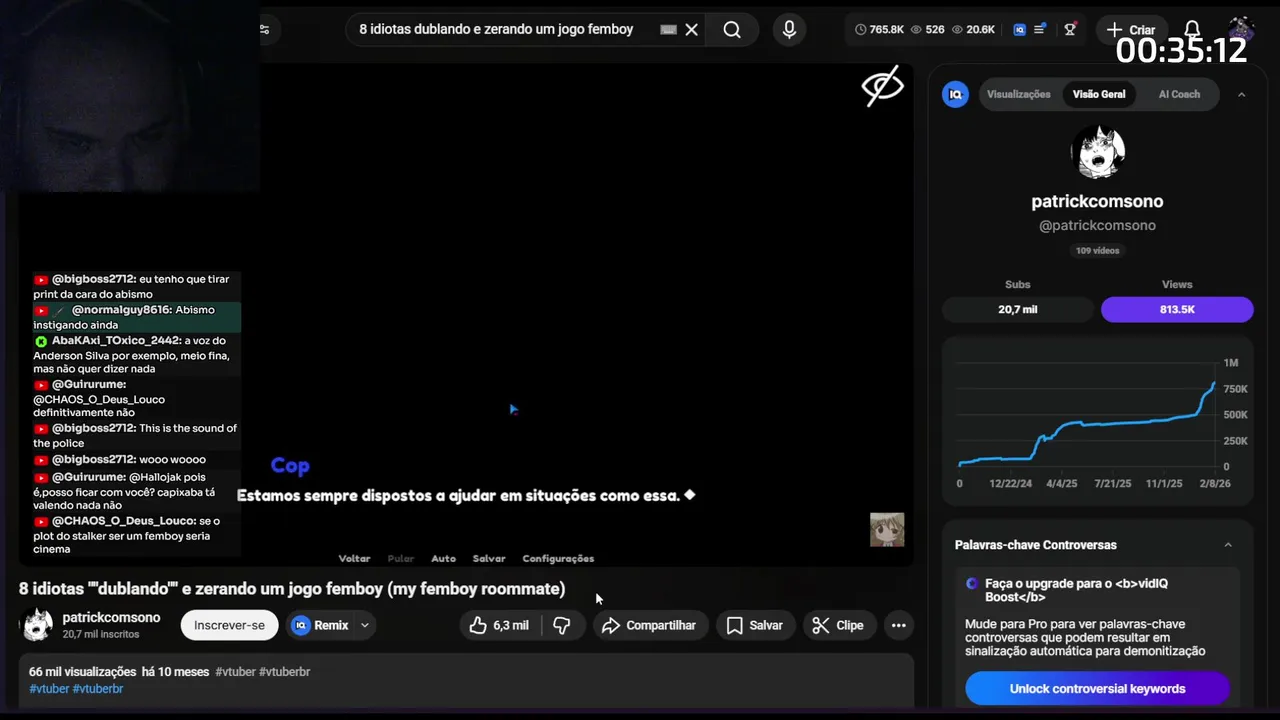The height and width of the screenshot is (720, 1280).
Task: Dislike the video with thumbs down
Action: click(x=562, y=625)
